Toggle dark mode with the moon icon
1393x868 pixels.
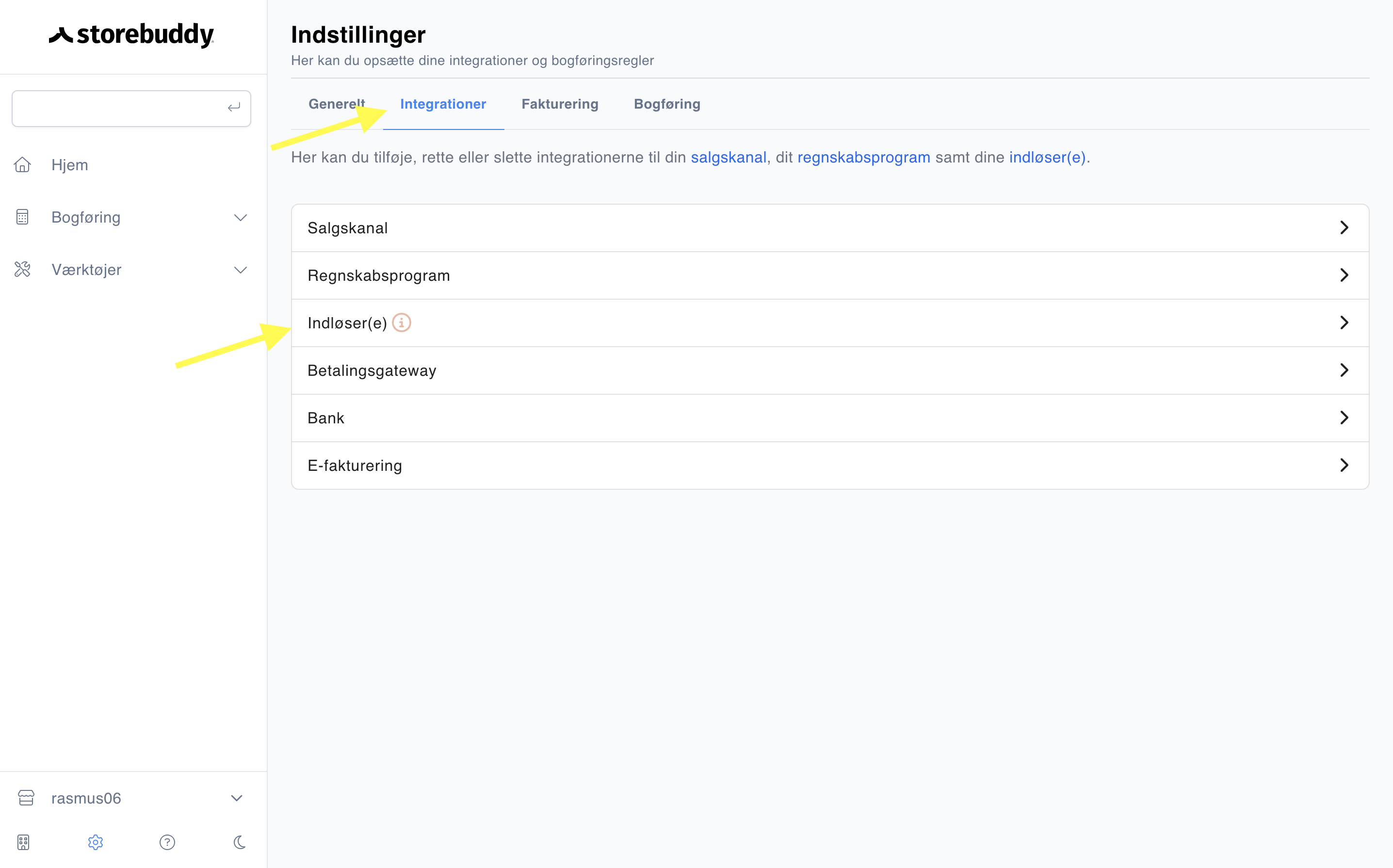[x=240, y=842]
